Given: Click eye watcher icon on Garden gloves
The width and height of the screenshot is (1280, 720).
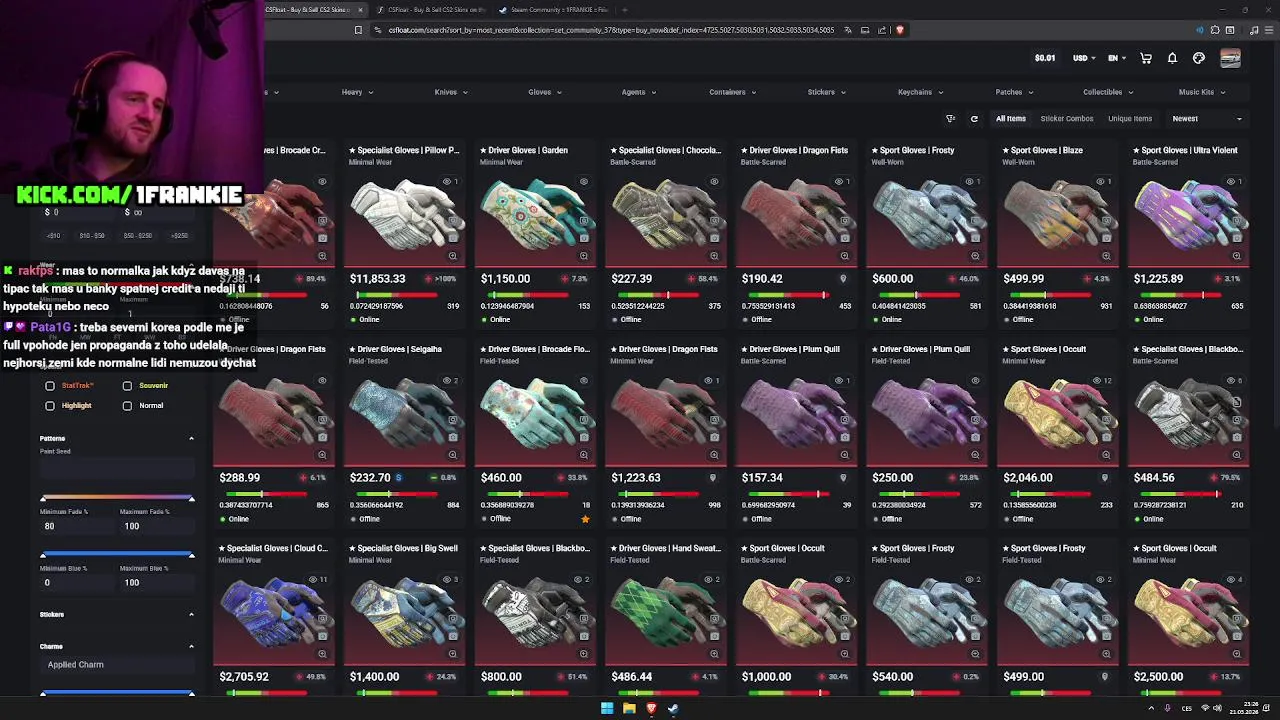Looking at the screenshot, I should point(583,182).
